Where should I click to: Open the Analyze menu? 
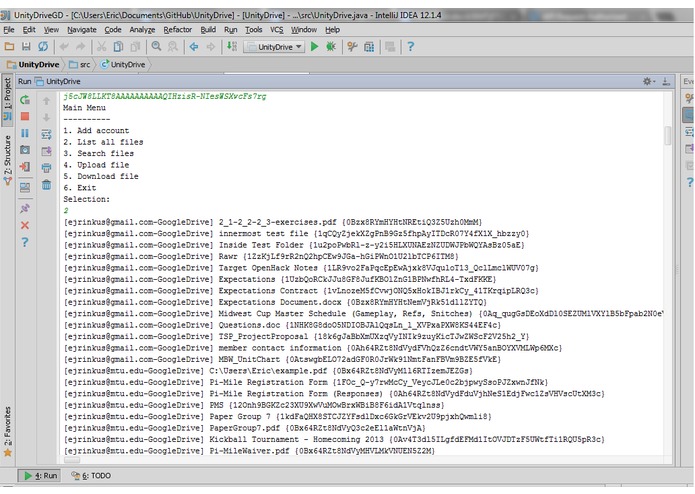(142, 30)
